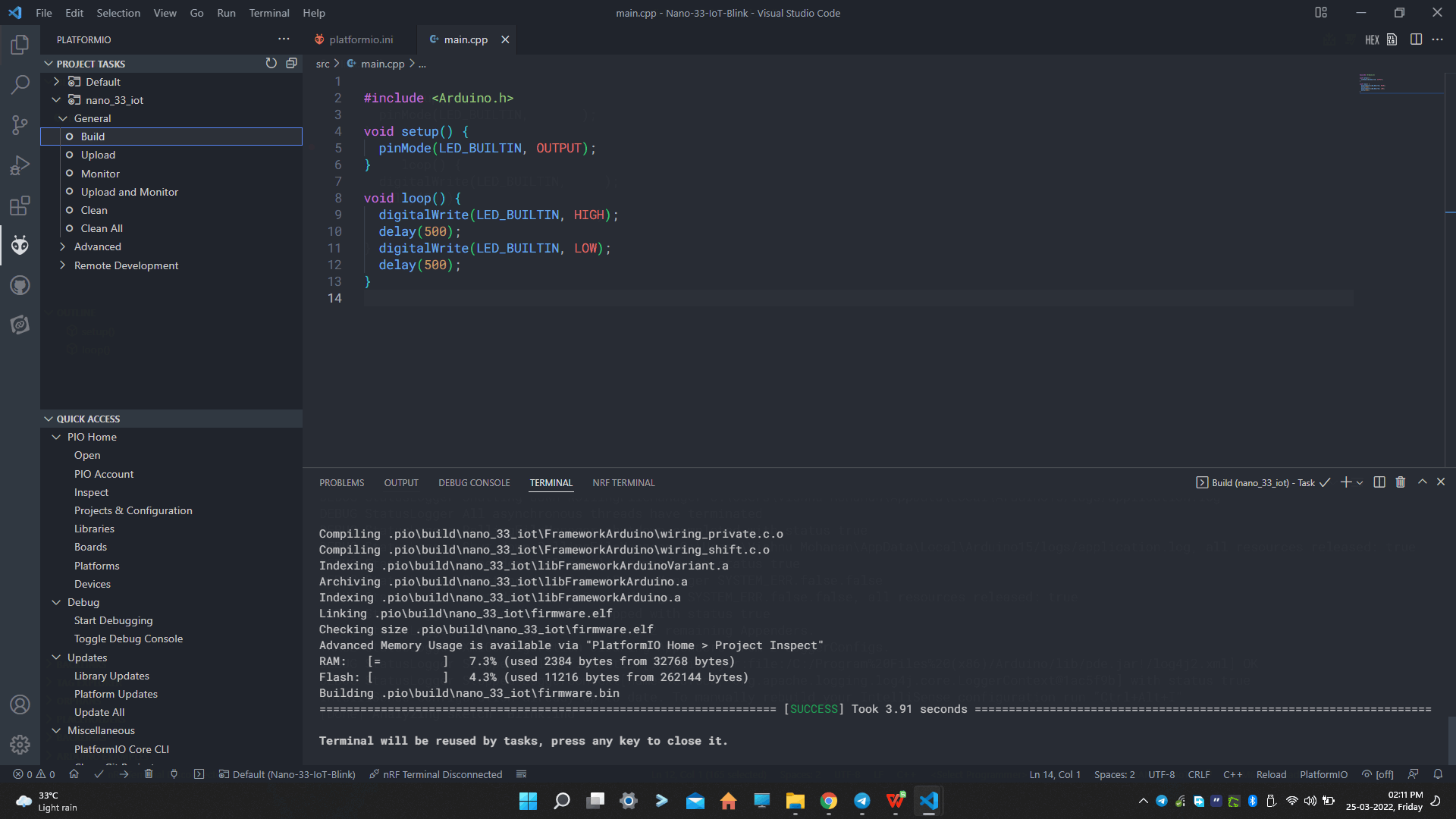1456x819 pixels.
Task: Expand the Default environment node
Action: point(56,82)
